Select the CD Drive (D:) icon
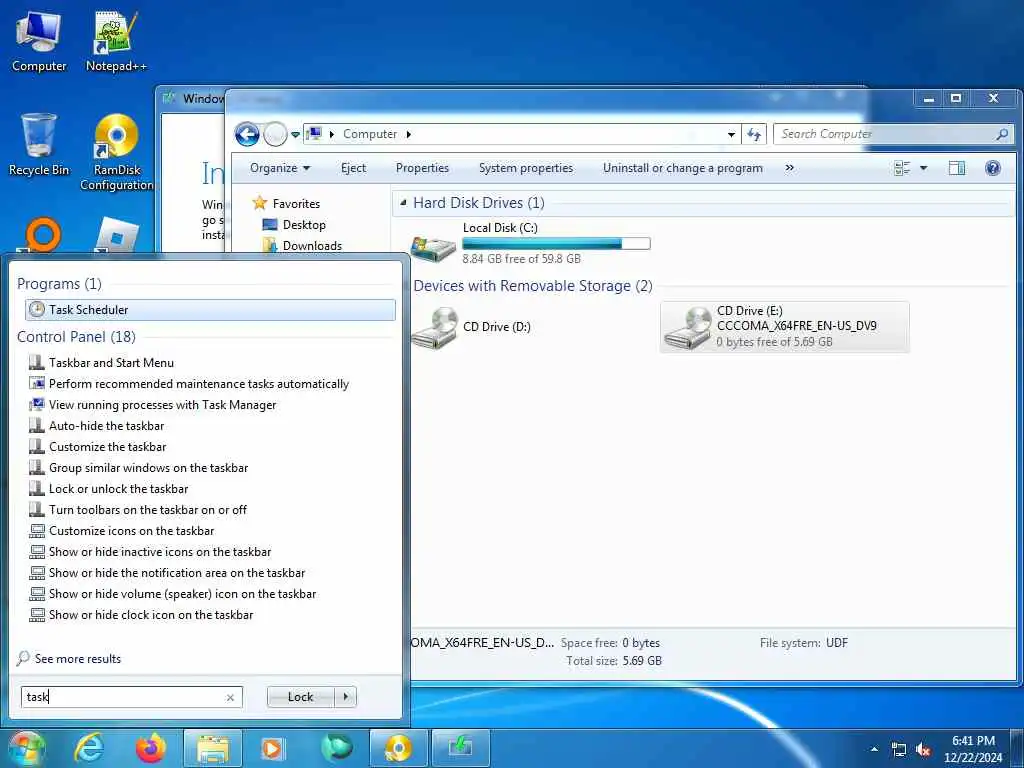This screenshot has width=1024, height=768. 435,328
